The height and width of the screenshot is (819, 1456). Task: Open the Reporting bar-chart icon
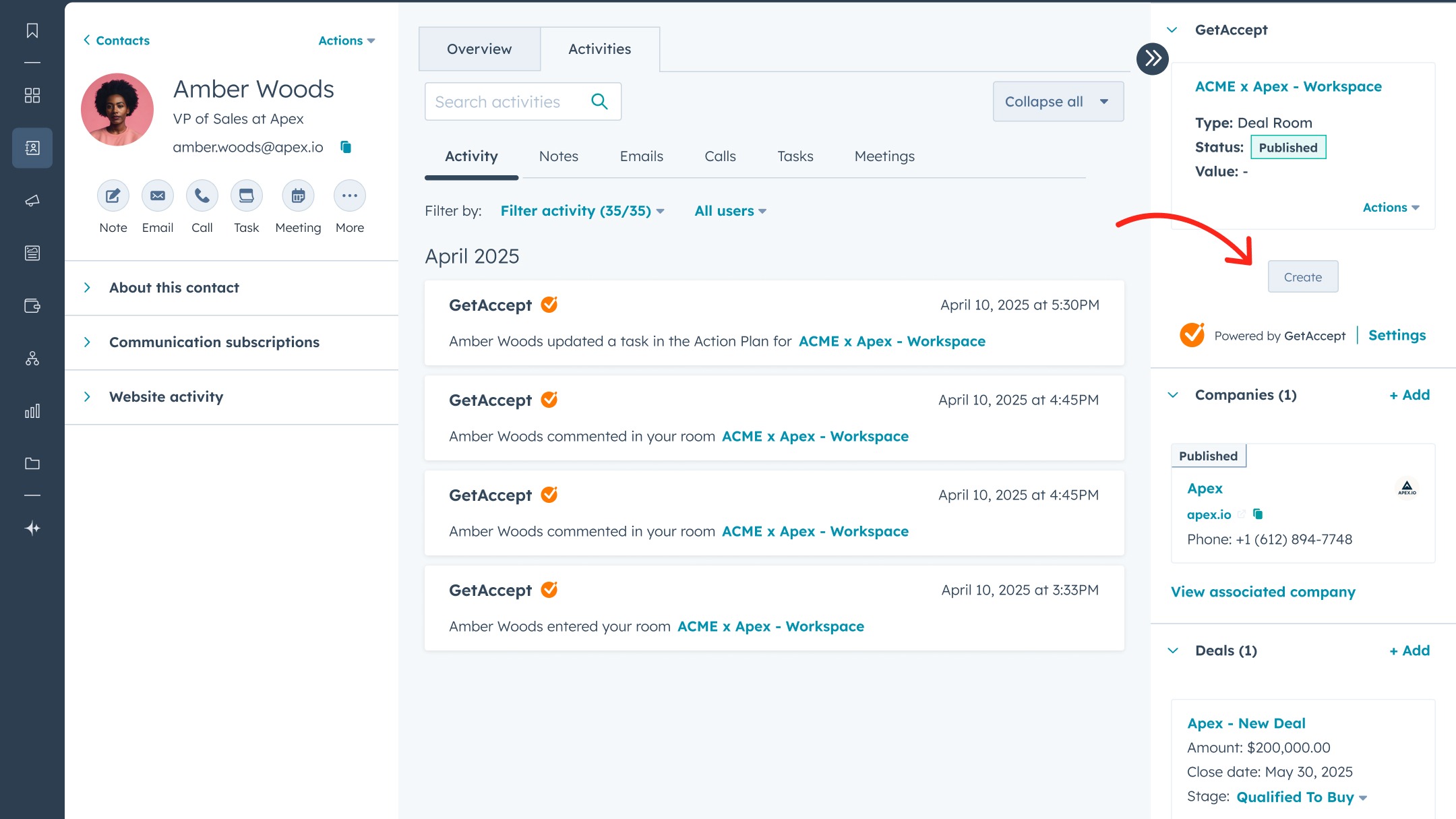pyautogui.click(x=32, y=411)
